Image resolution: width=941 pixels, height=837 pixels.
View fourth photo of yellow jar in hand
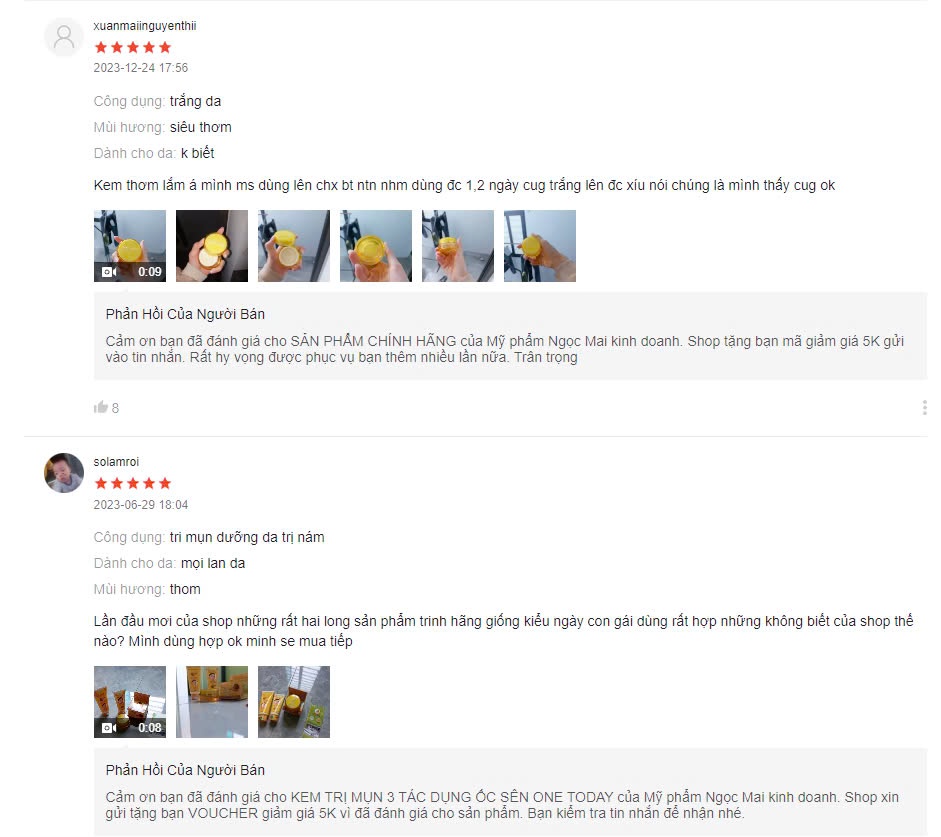click(x=376, y=246)
